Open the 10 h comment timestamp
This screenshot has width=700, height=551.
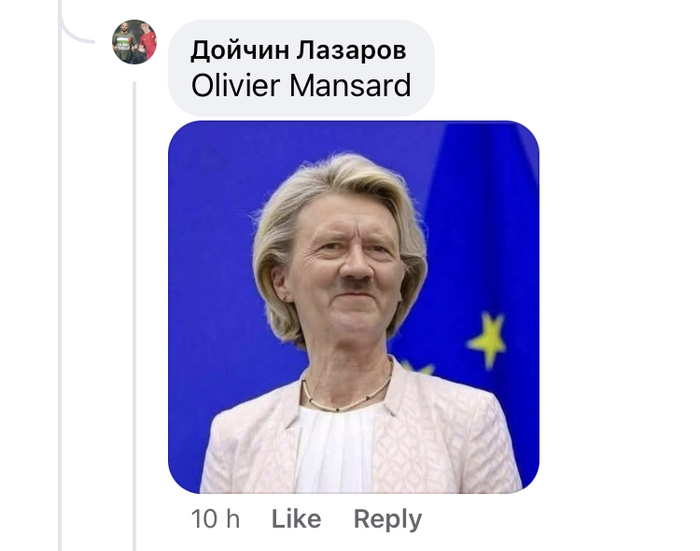pyautogui.click(x=215, y=519)
